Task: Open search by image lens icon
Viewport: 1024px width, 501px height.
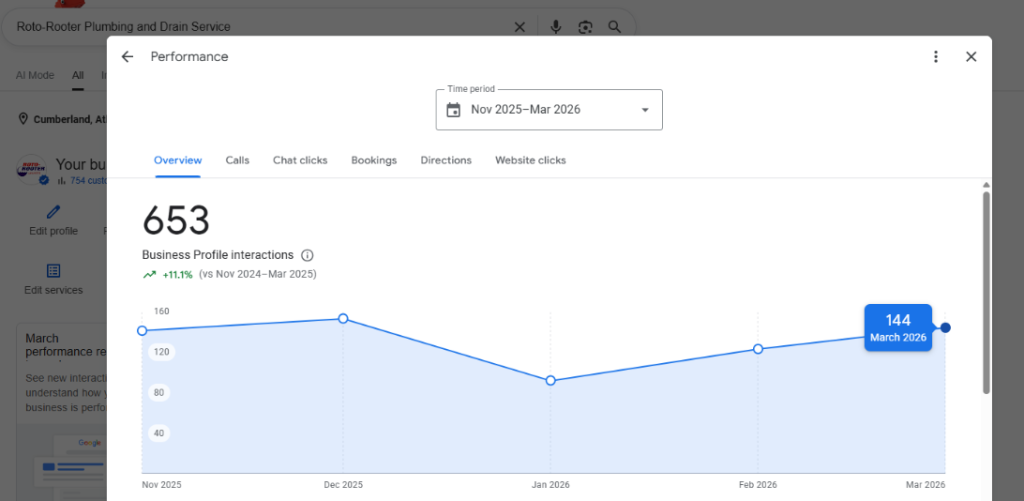Action: pos(585,27)
